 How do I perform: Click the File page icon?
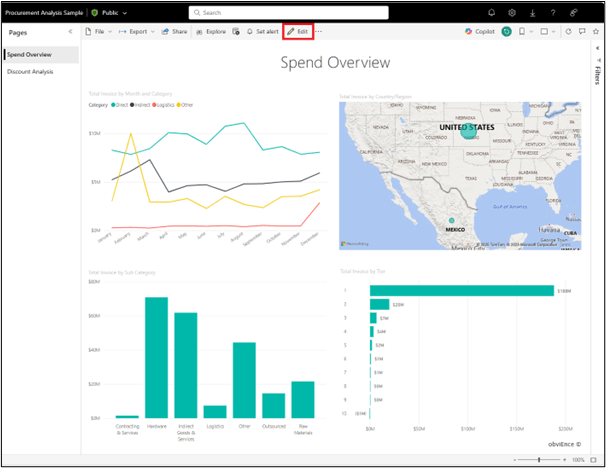click(88, 32)
